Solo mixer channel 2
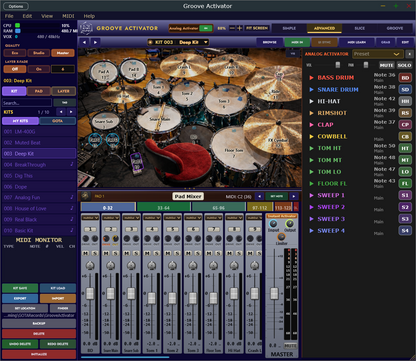The width and height of the screenshot is (416, 361). (115, 253)
